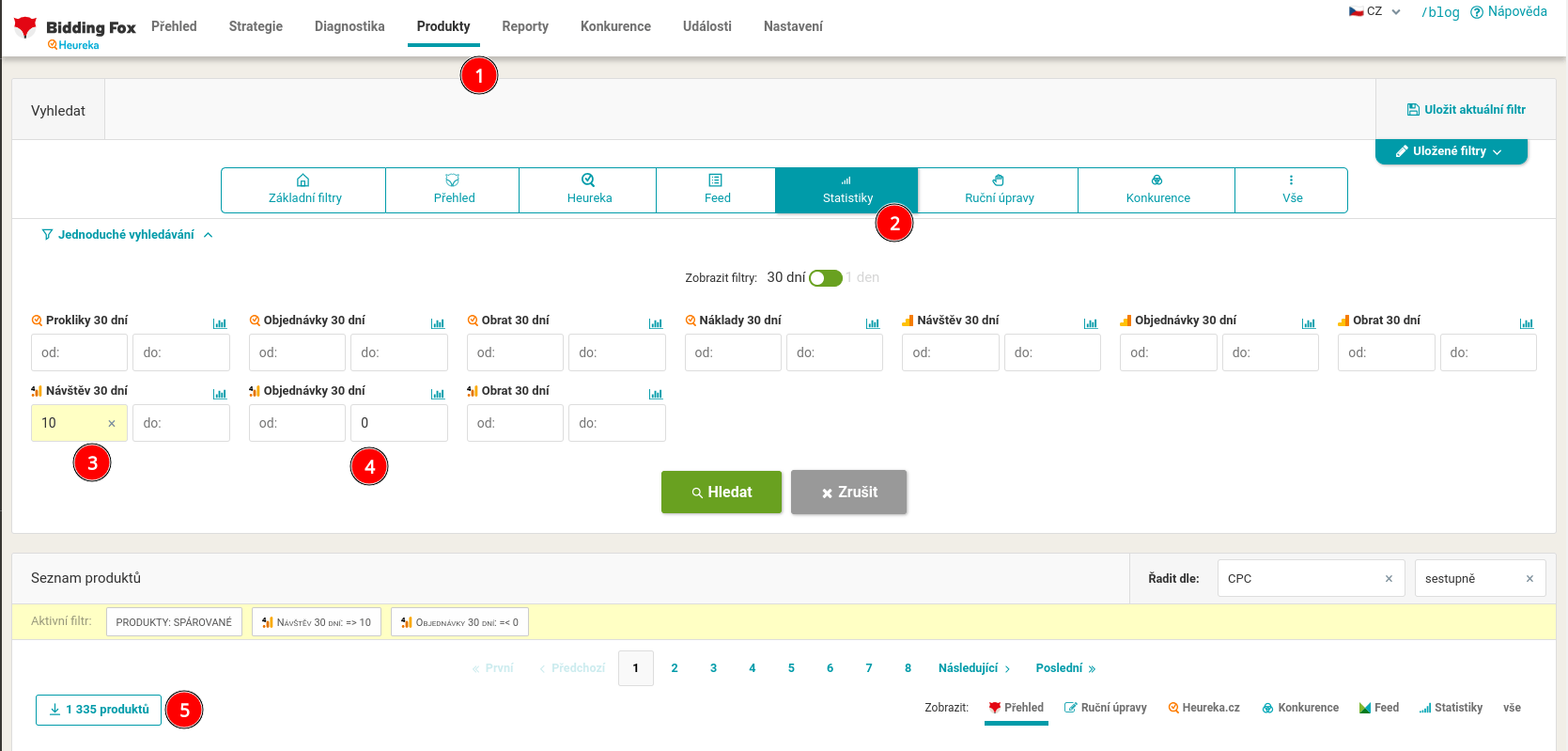Open chart icon for Heureka Prokliky 30 dní
Viewport: 1568px width, 751px height.
[x=220, y=323]
